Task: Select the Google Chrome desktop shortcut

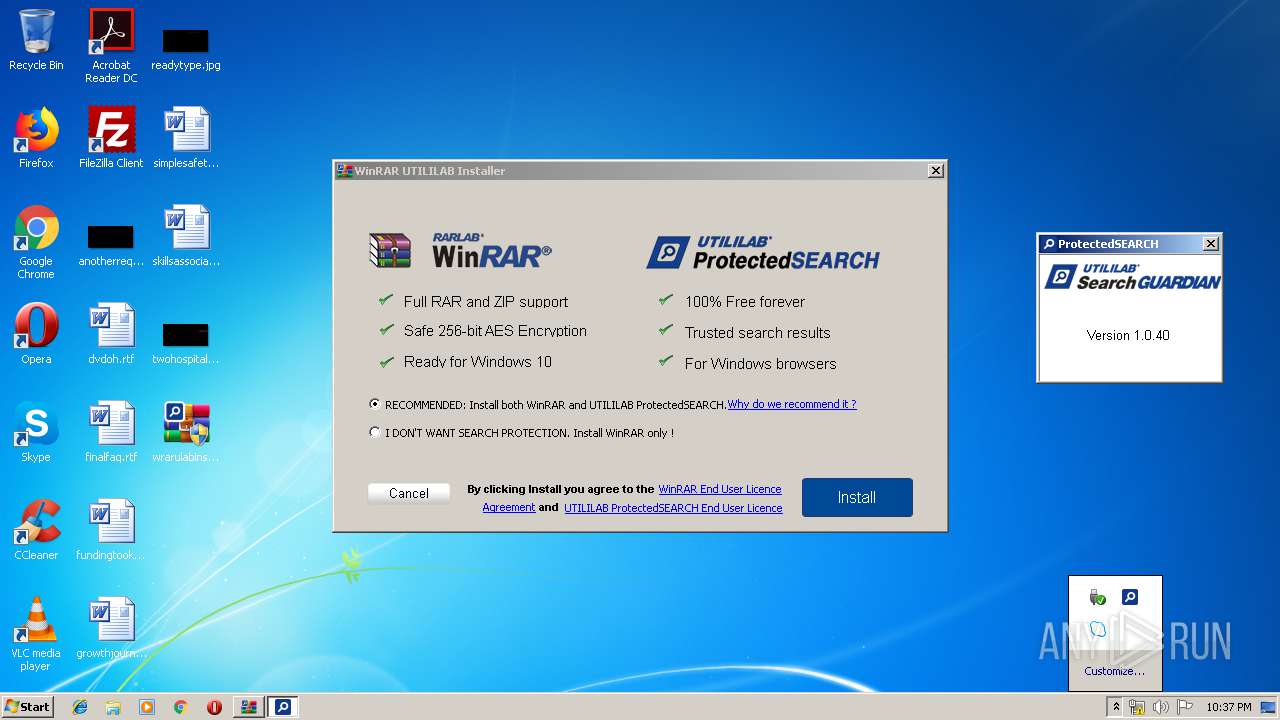Action: [x=36, y=243]
